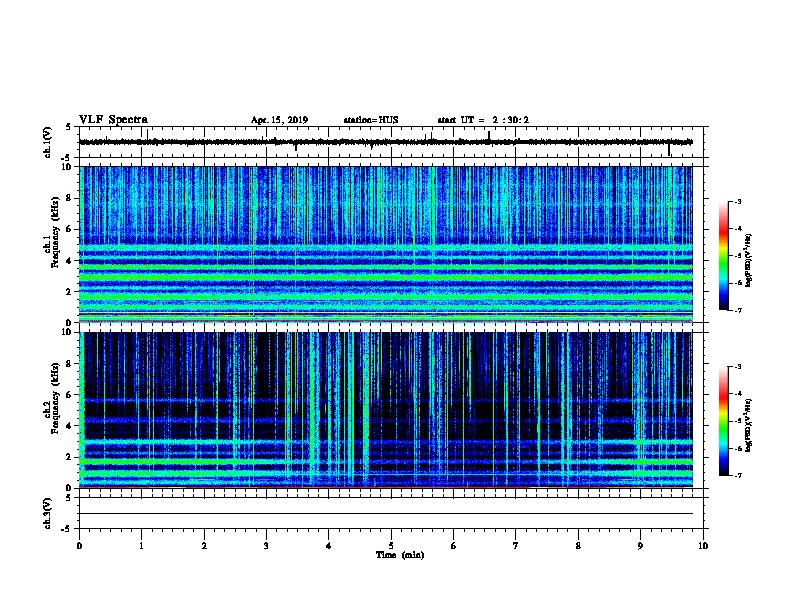Click the ch.2 "Frequency (kHz)" axis label
Image resolution: width=792 pixels, height=612 pixels.
pos(55,398)
